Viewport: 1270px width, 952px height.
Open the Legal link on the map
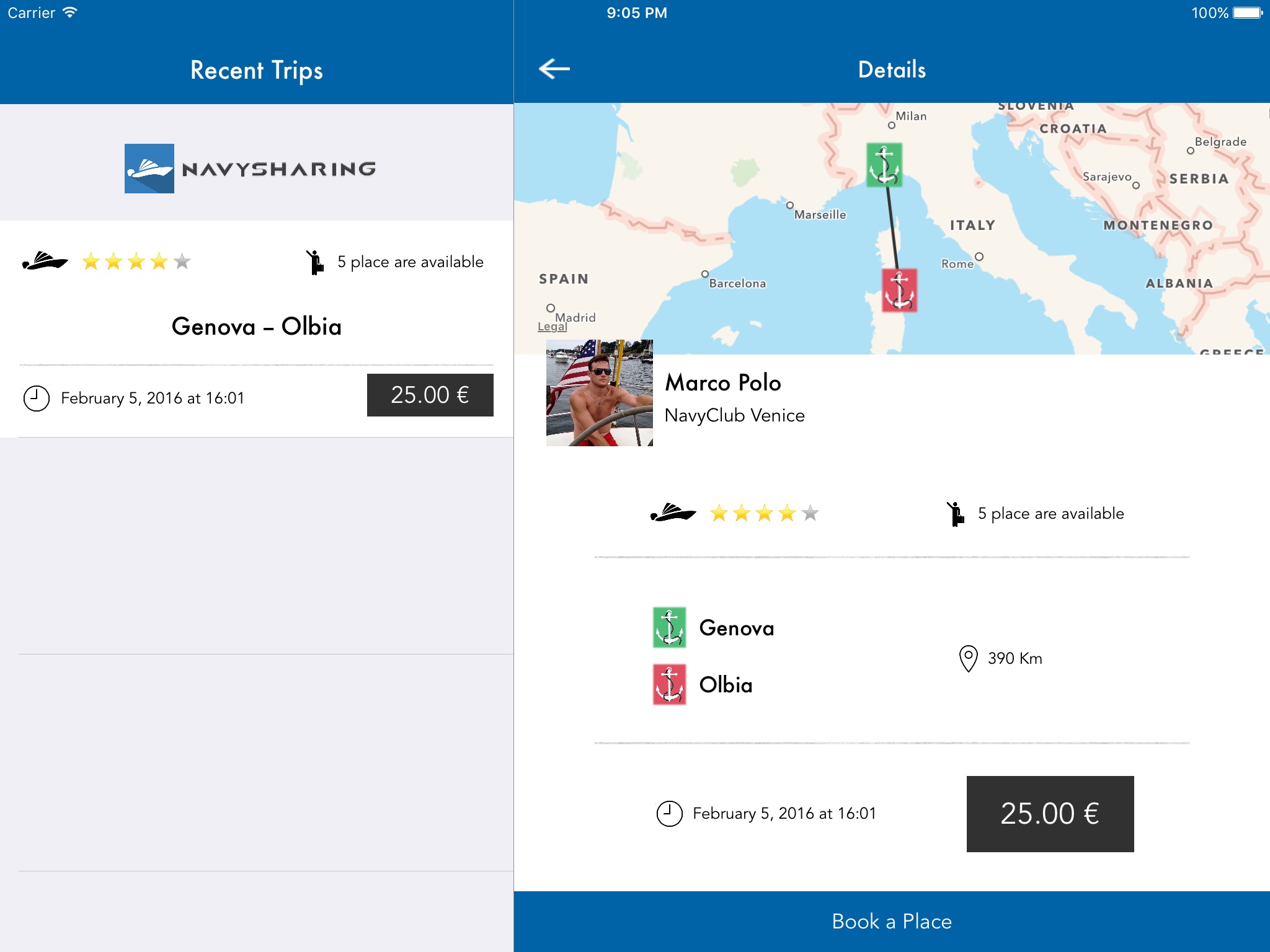pyautogui.click(x=552, y=327)
